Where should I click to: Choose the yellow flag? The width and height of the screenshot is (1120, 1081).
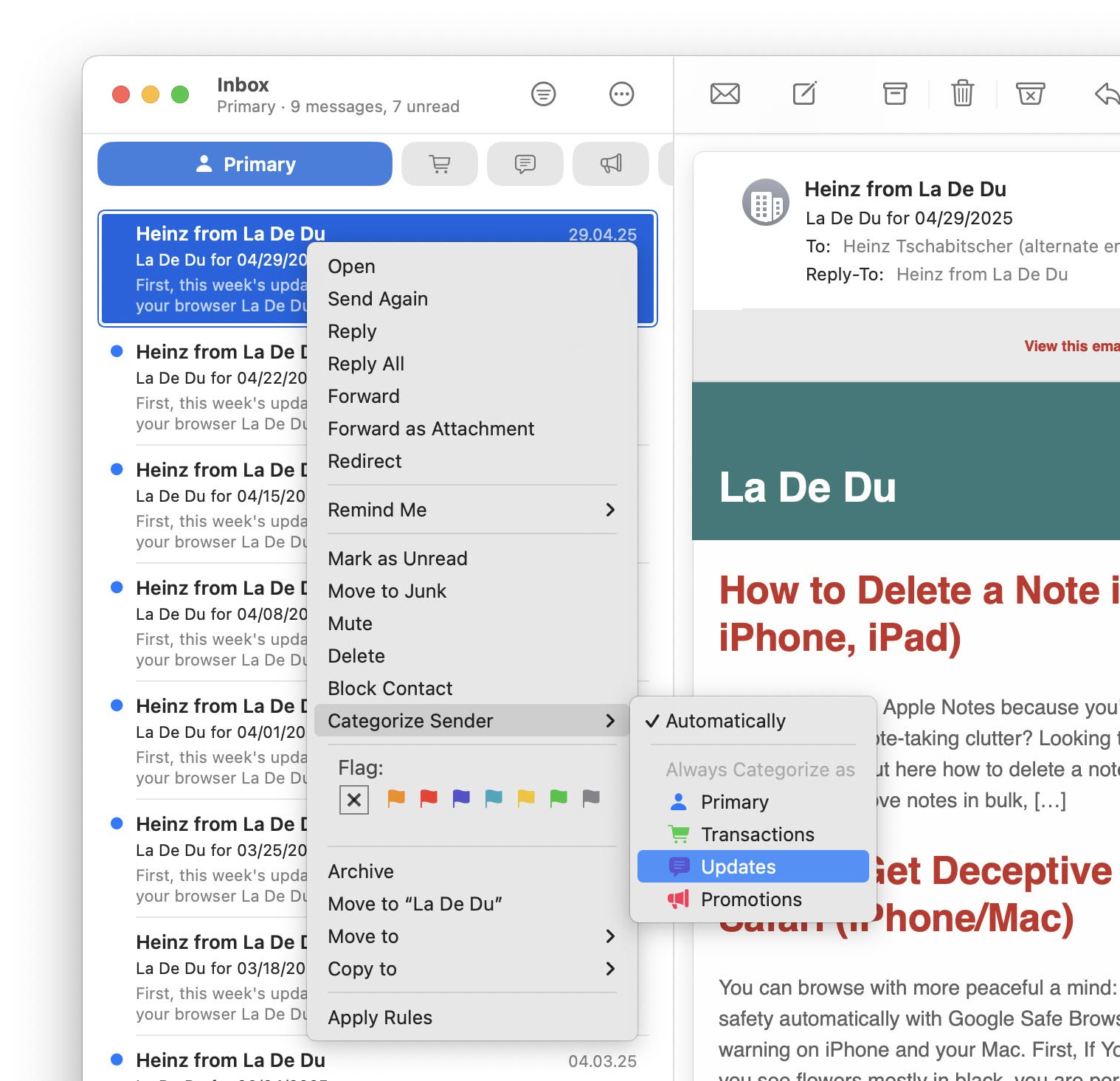coord(526,798)
